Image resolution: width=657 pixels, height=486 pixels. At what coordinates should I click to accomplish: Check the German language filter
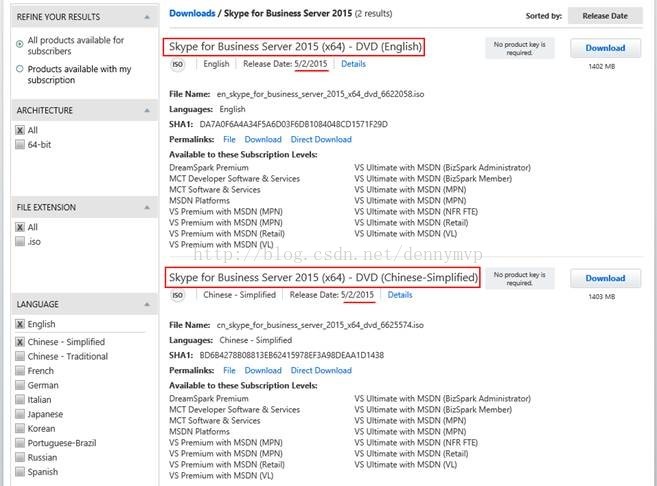coord(20,385)
